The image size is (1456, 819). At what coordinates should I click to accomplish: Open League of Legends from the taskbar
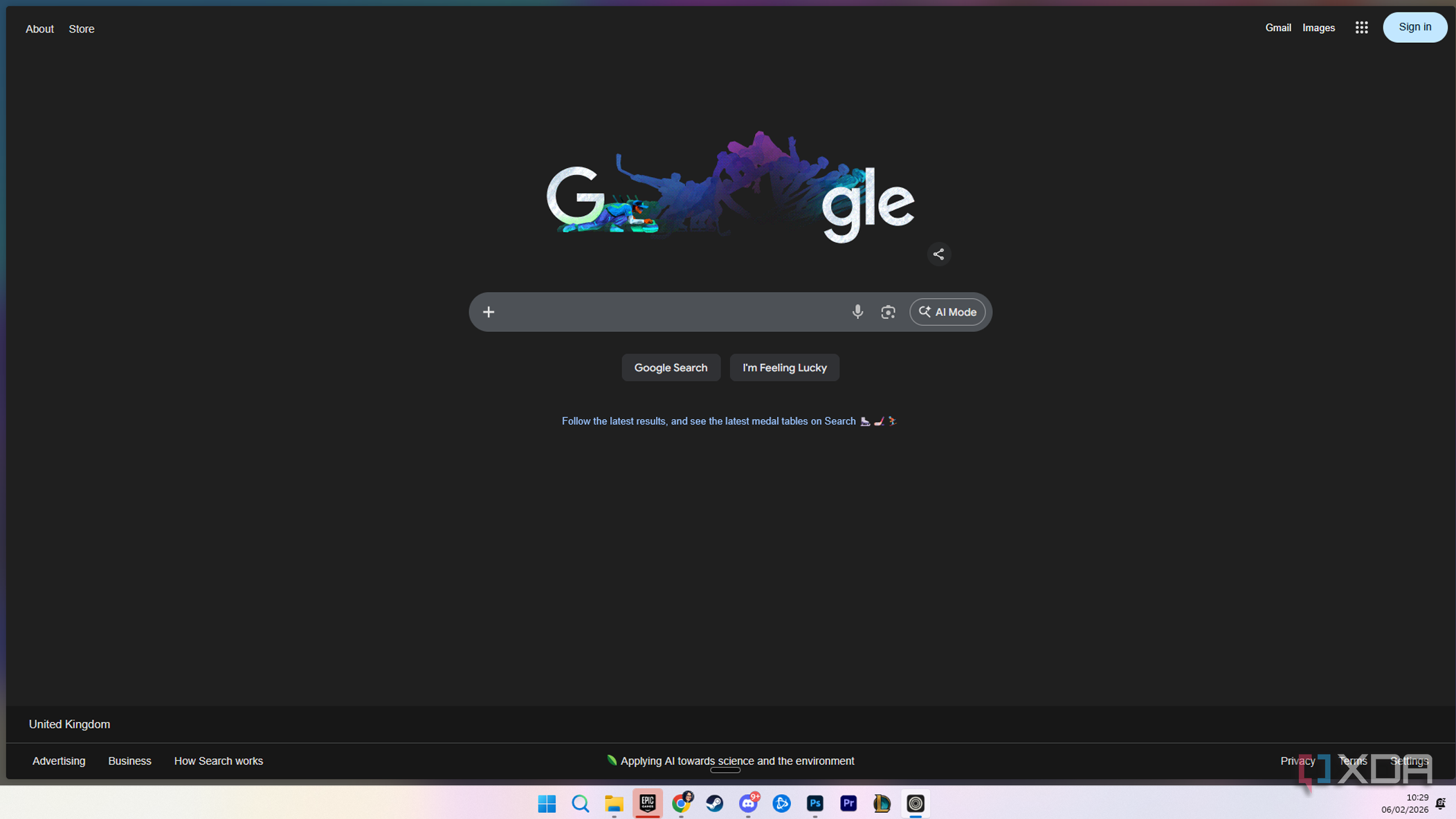click(882, 803)
